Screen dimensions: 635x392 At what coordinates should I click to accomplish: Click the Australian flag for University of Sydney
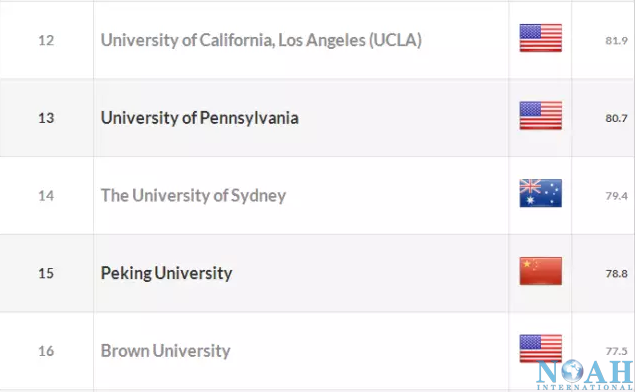click(541, 193)
